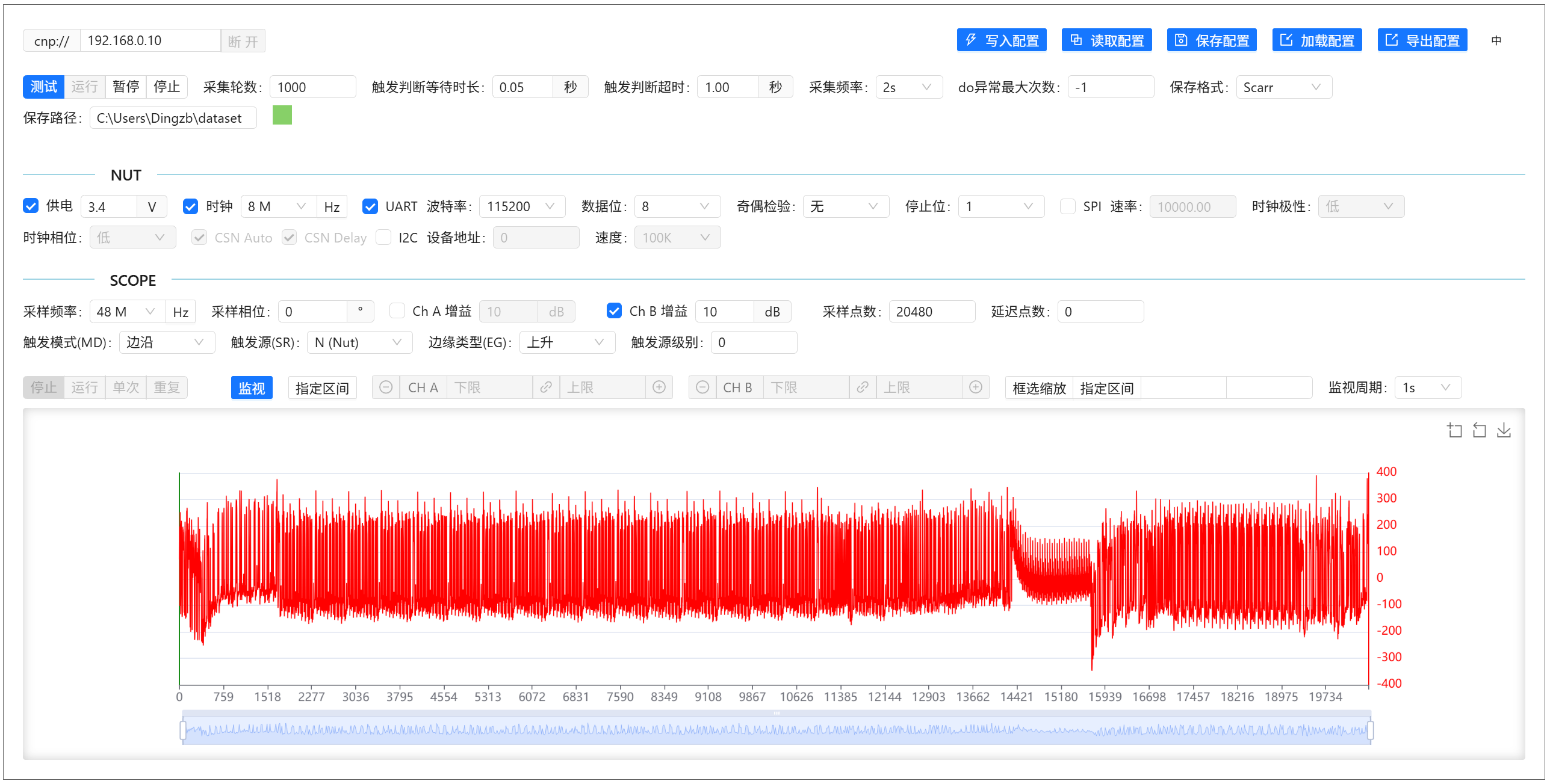Viewport: 1550px width, 784px height.
Task: Click the chart zoom reset icon
Action: click(1479, 430)
